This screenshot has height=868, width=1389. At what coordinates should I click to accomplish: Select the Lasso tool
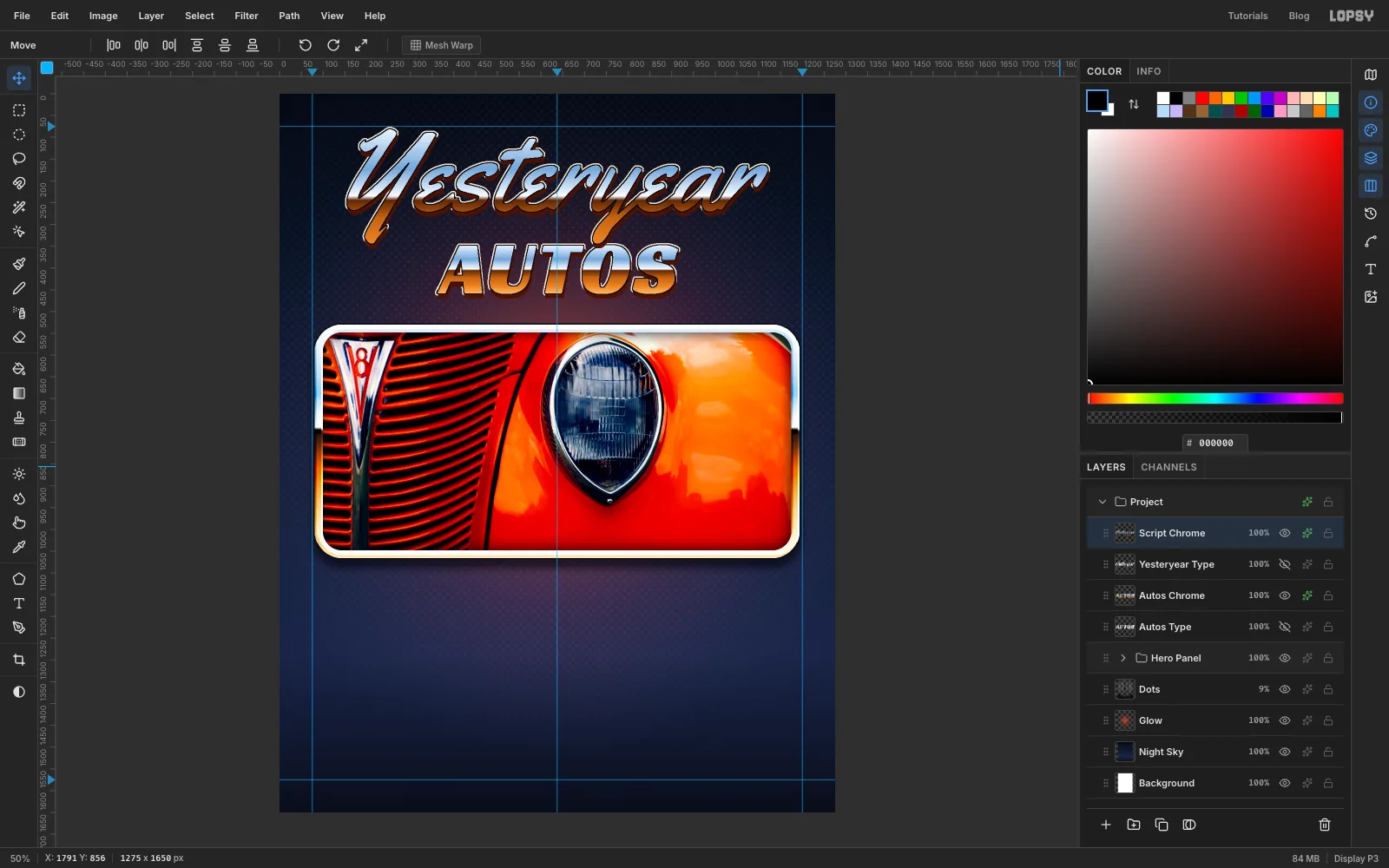19,159
